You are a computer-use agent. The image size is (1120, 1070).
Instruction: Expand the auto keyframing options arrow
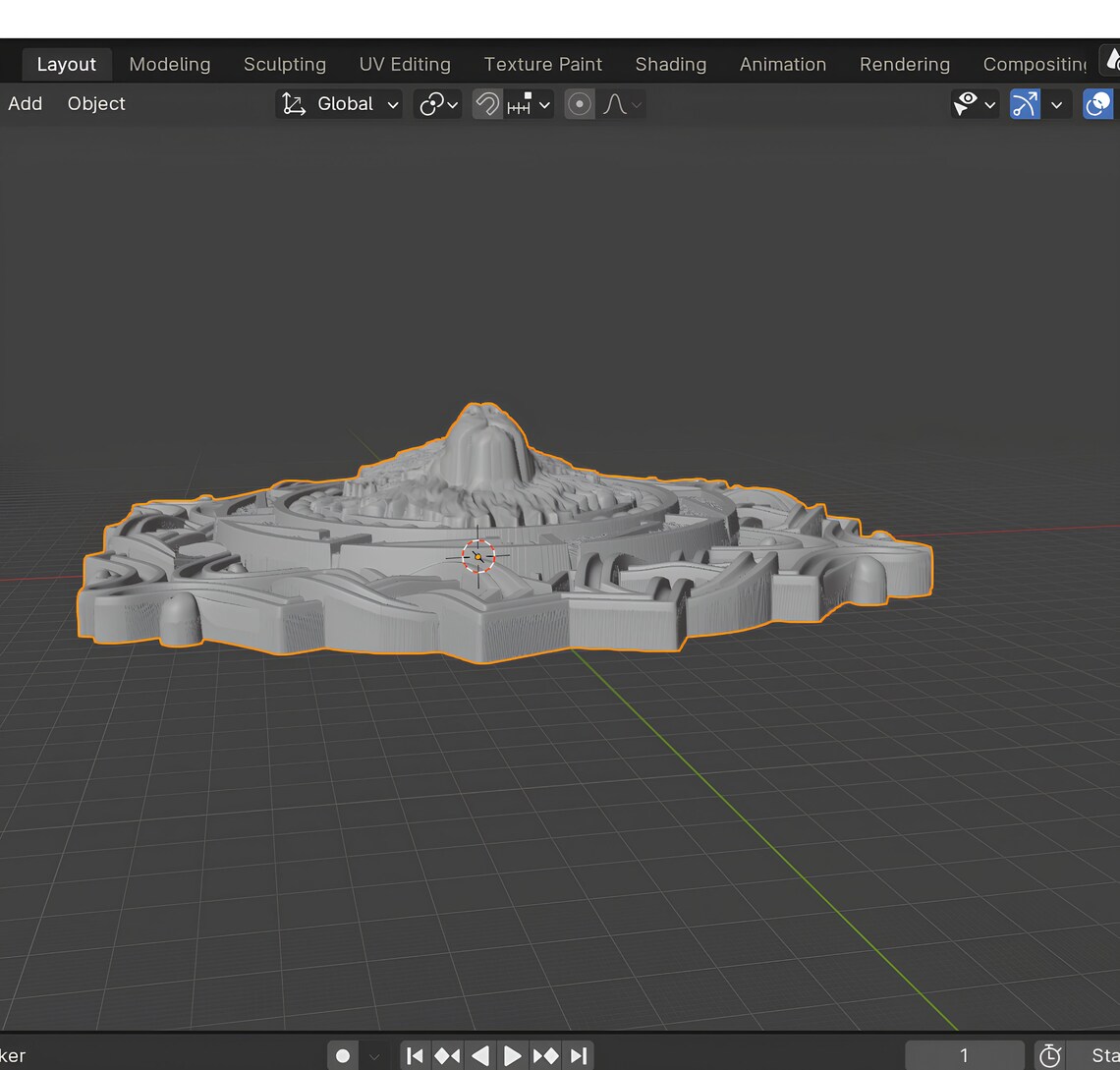(x=373, y=1055)
